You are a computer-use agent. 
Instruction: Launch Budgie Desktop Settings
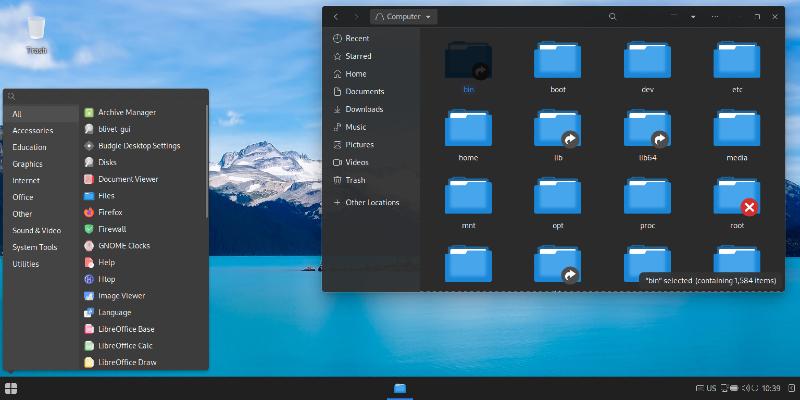pyautogui.click(x=138, y=146)
